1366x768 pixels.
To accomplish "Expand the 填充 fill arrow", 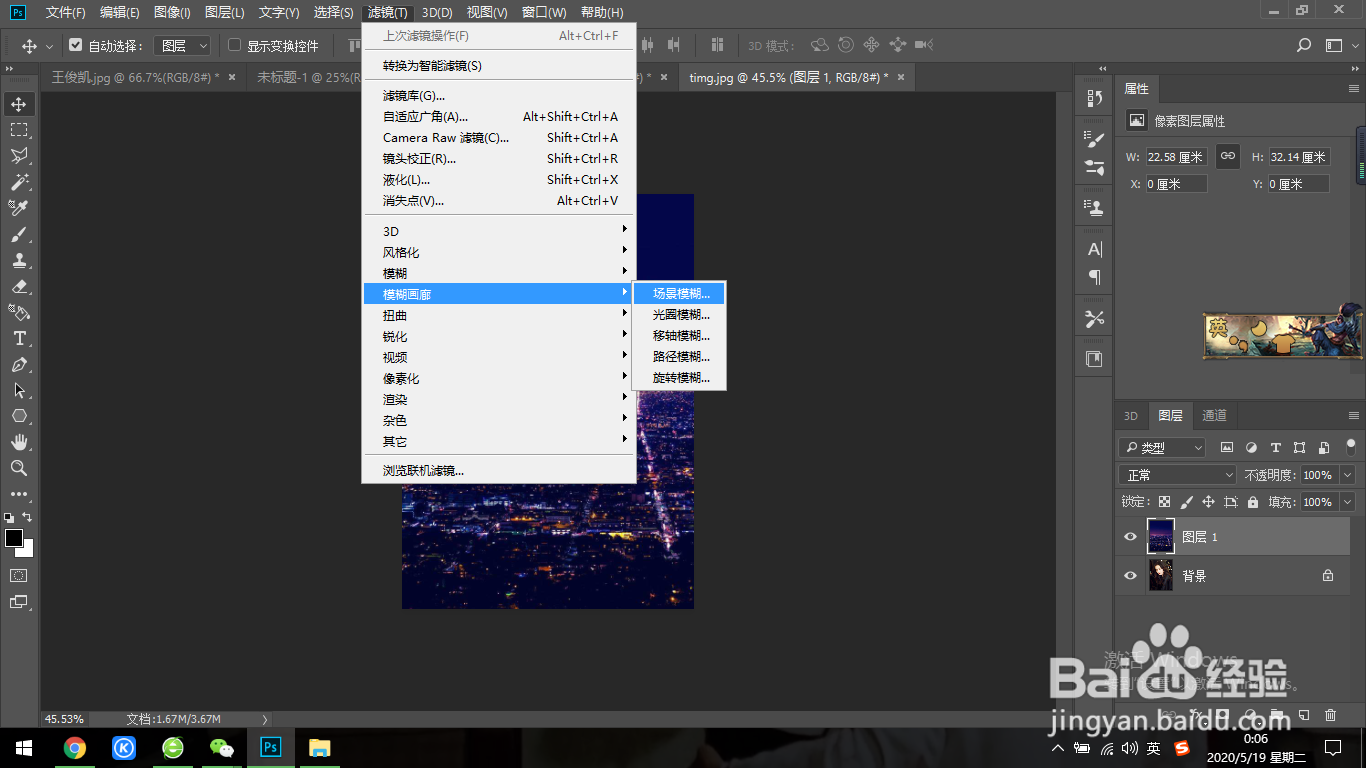I will pyautogui.click(x=1347, y=502).
